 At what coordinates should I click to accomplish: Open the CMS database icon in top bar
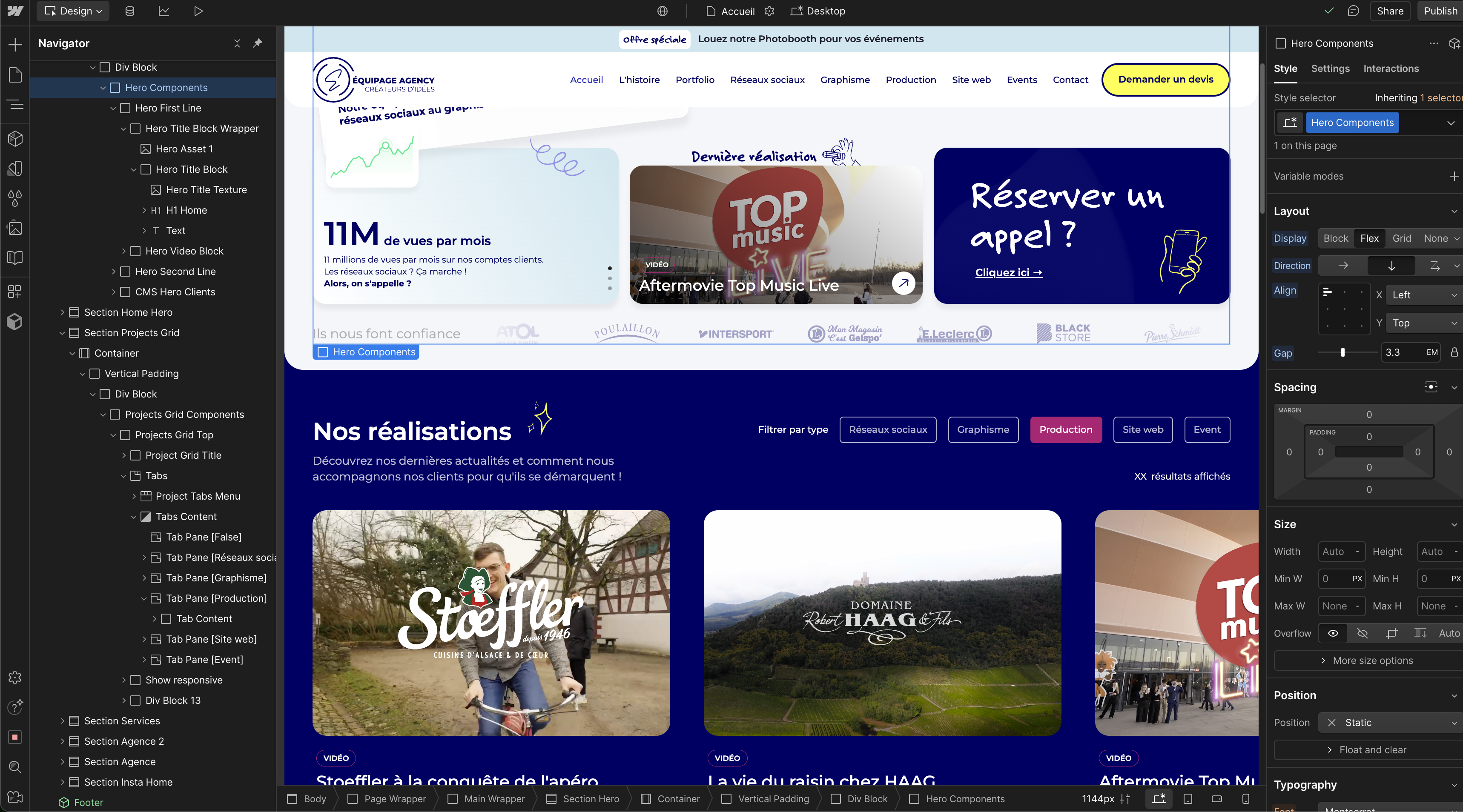coord(129,11)
